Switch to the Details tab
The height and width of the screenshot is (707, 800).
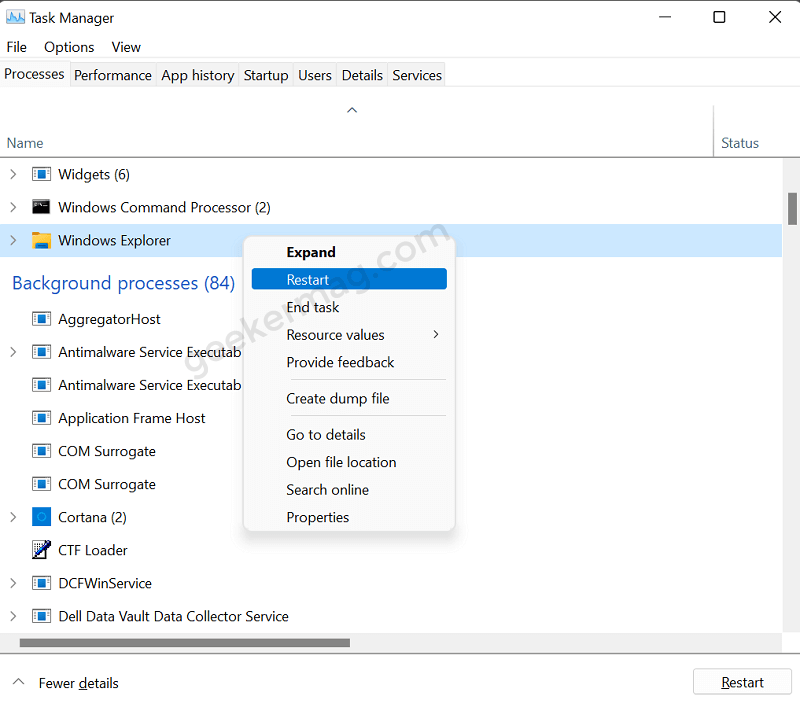[x=362, y=75]
